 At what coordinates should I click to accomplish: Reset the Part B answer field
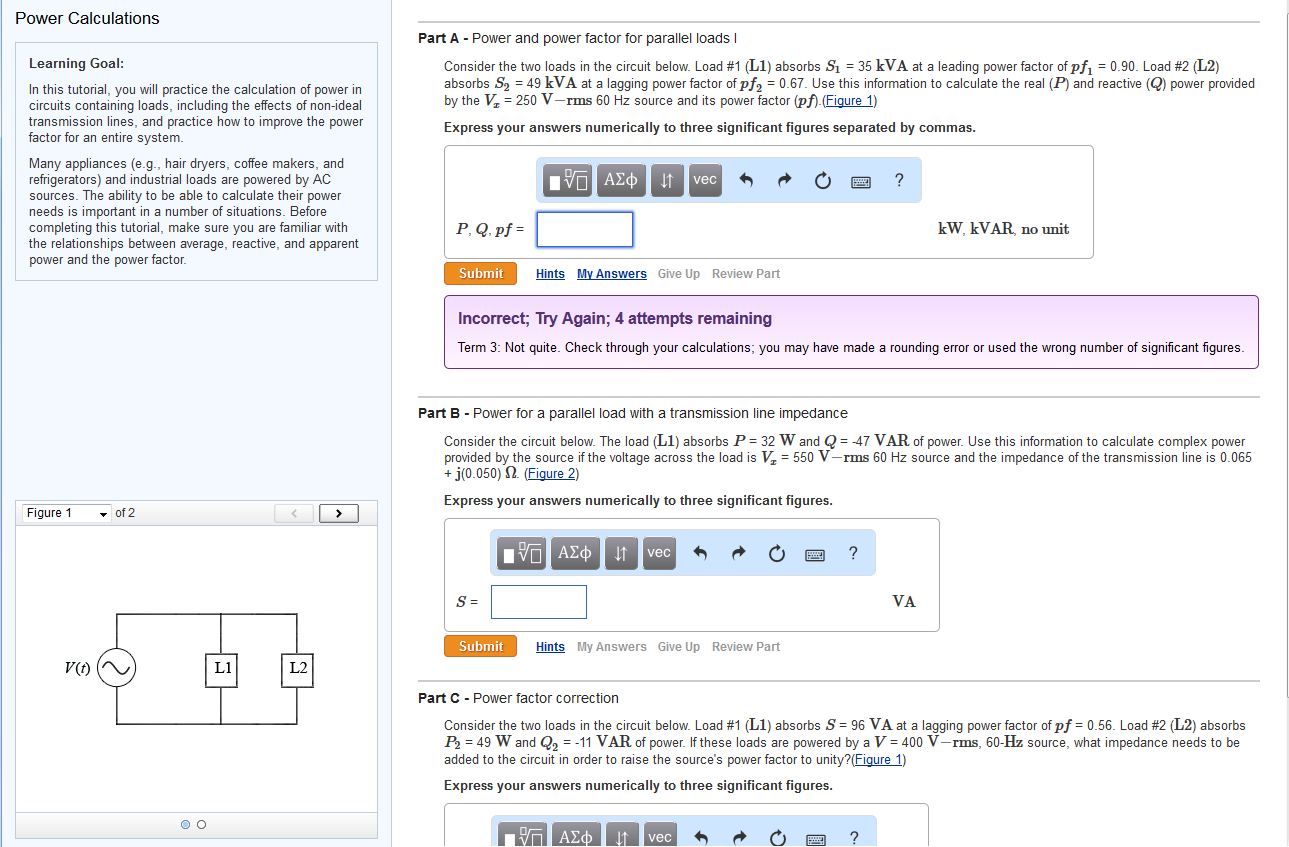[777, 554]
